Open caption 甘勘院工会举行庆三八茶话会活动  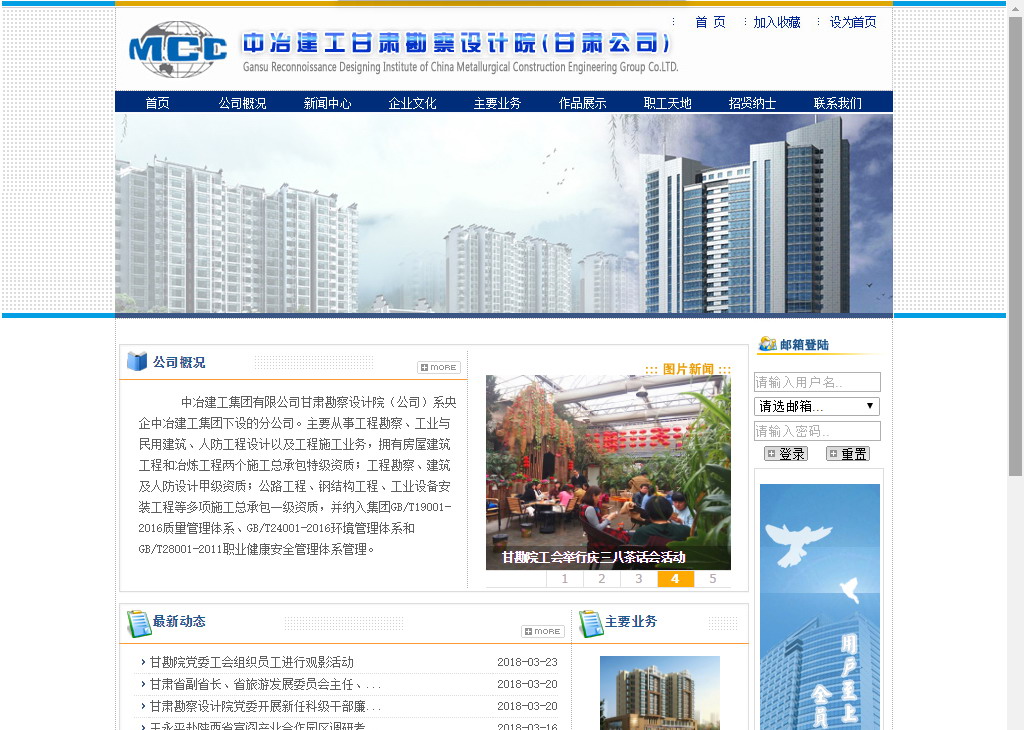pyautogui.click(x=593, y=557)
